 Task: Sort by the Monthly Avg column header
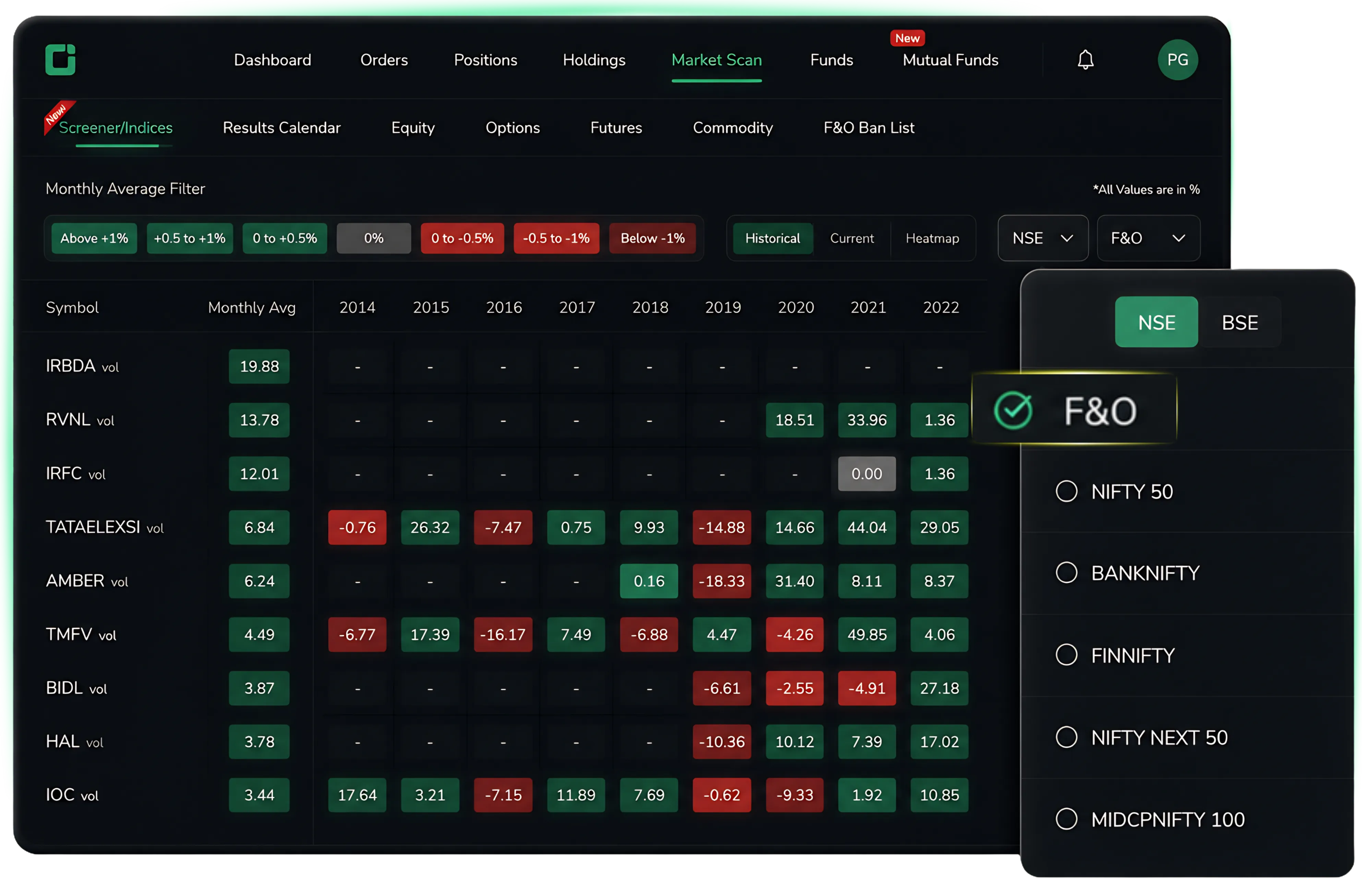(x=252, y=307)
